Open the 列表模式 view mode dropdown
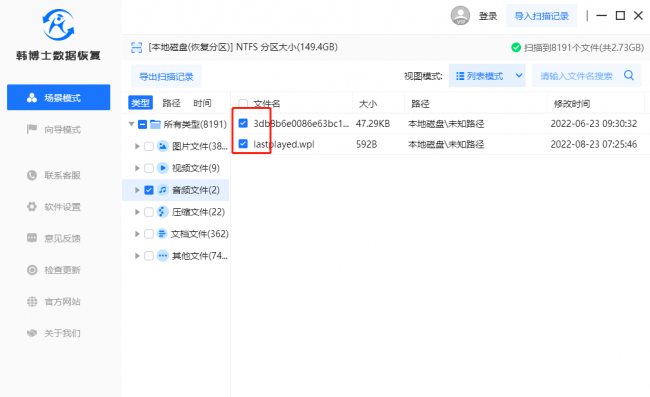 click(487, 76)
